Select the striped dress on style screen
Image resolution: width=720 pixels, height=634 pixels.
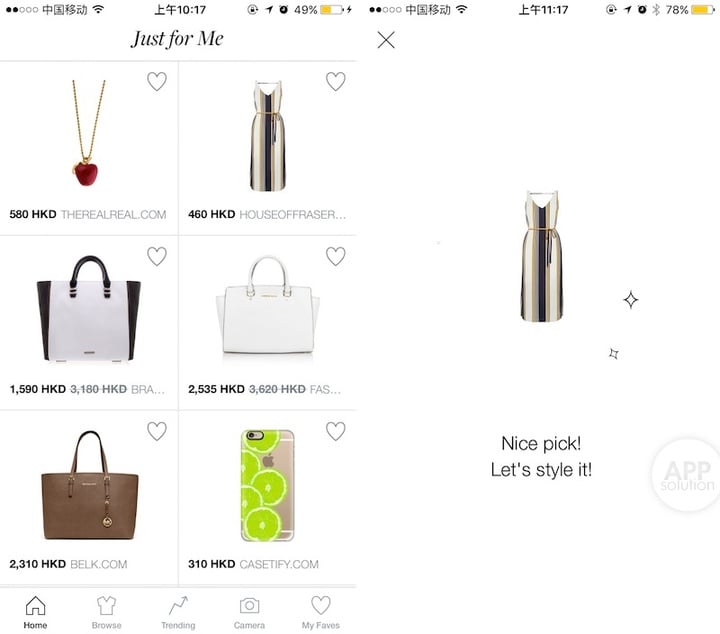tap(541, 256)
